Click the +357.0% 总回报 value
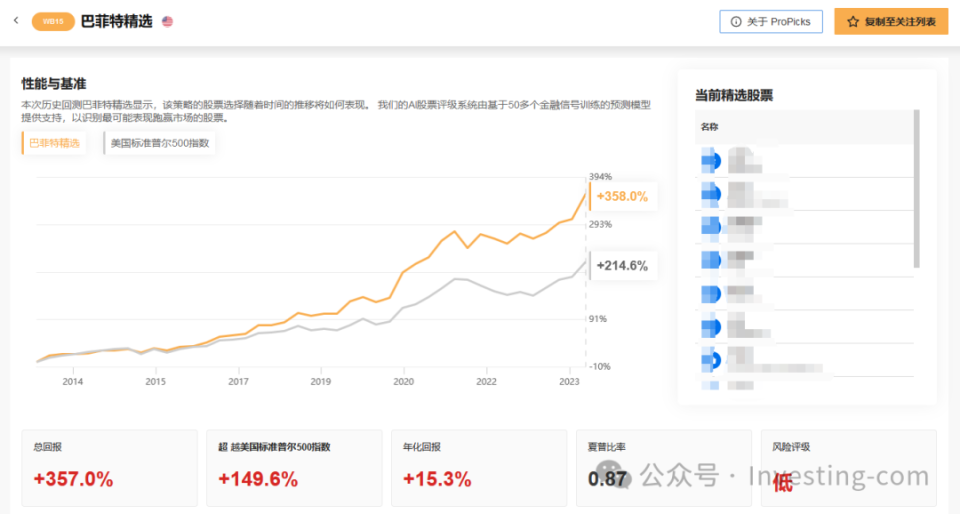The width and height of the screenshot is (960, 514). [73, 479]
